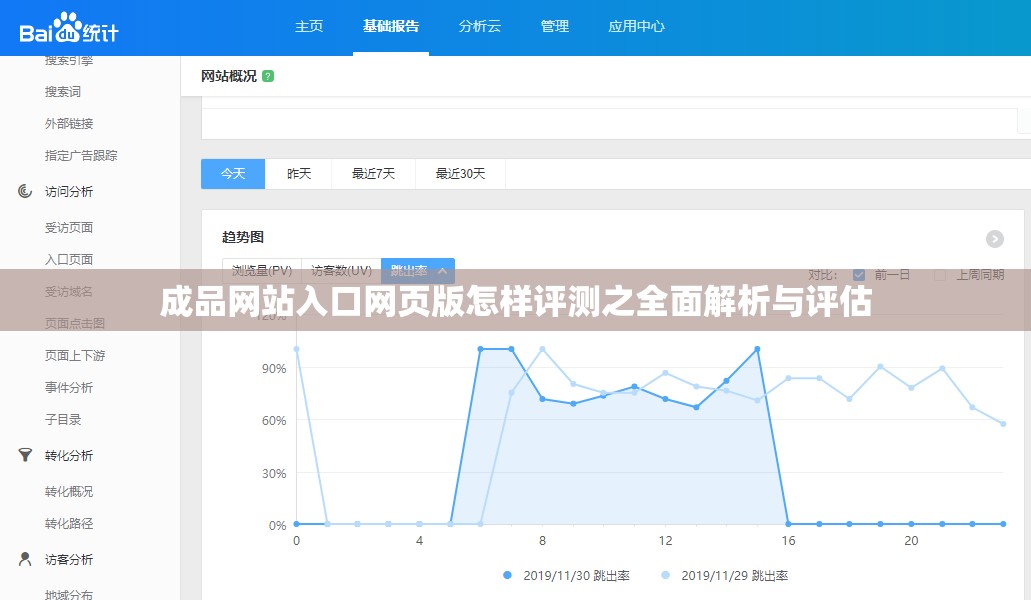Open the 管理 menu
This screenshot has width=1031, height=600.
pos(554,26)
